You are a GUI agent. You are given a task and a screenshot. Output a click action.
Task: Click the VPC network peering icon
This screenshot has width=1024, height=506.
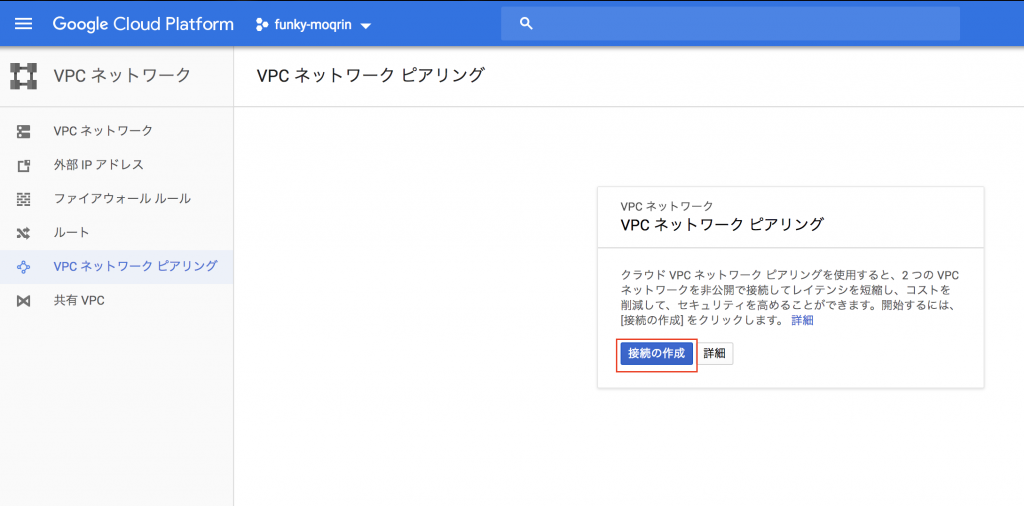coord(24,267)
